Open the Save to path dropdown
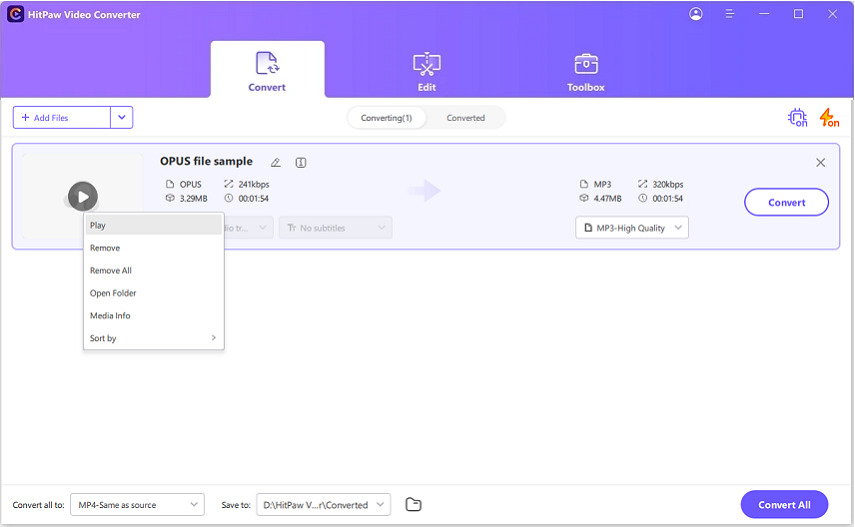855x527 pixels. (x=324, y=505)
